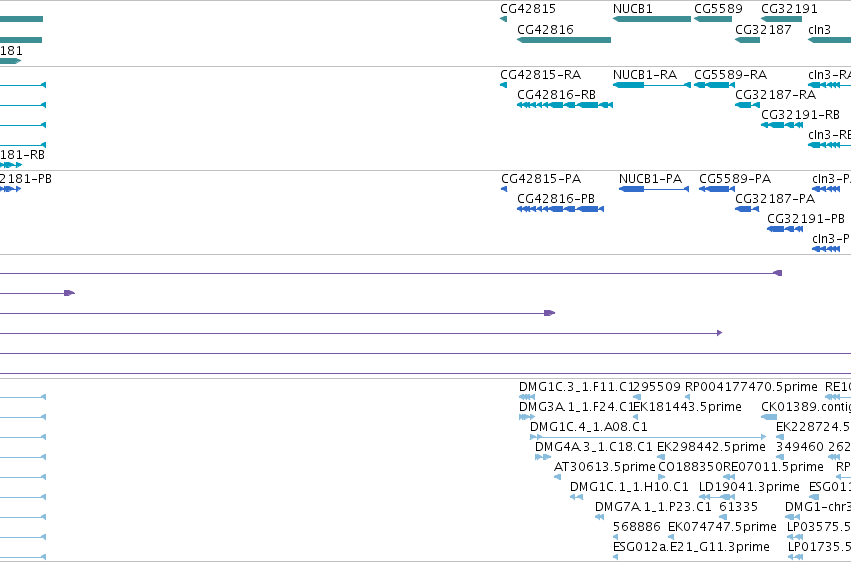Click the CG32191-PB coding glyph

coord(785,229)
